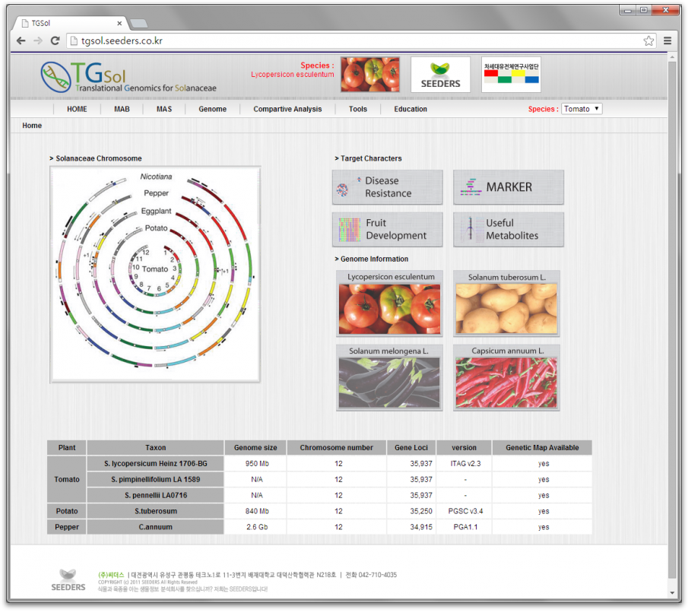Click the SEEDERS logo in header
Image resolution: width=688 pixels, height=611 pixels.
440,75
